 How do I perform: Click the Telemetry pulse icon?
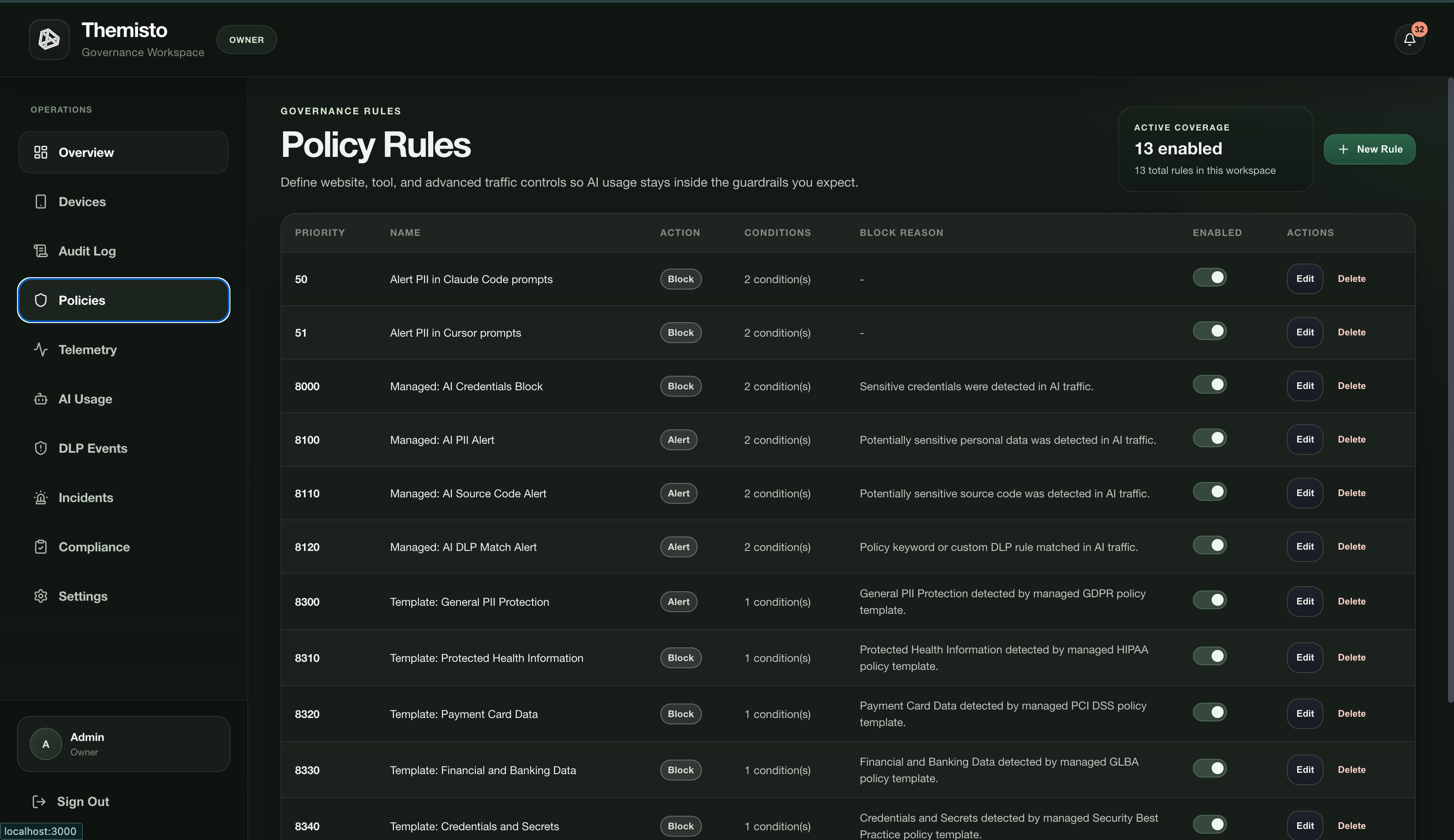point(40,349)
